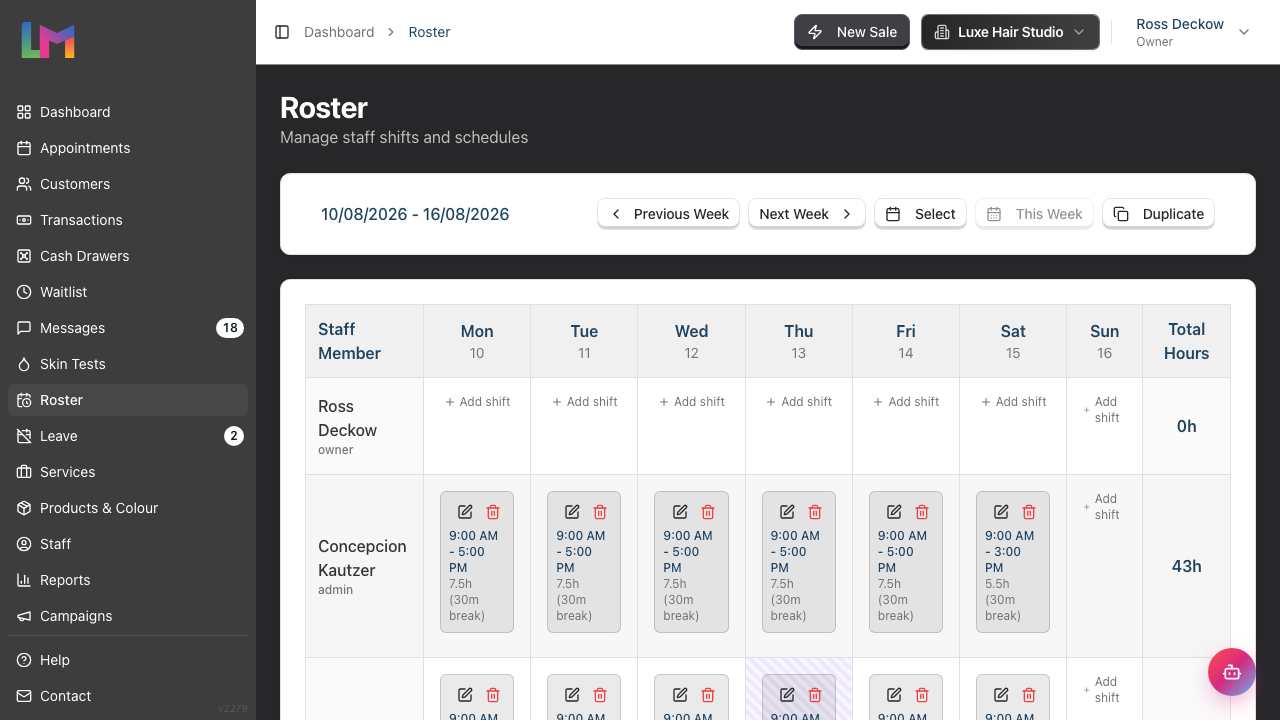Image resolution: width=1280 pixels, height=720 pixels.
Task: Delete Concepcion Kautzer's Monday shift
Action: pos(493,512)
